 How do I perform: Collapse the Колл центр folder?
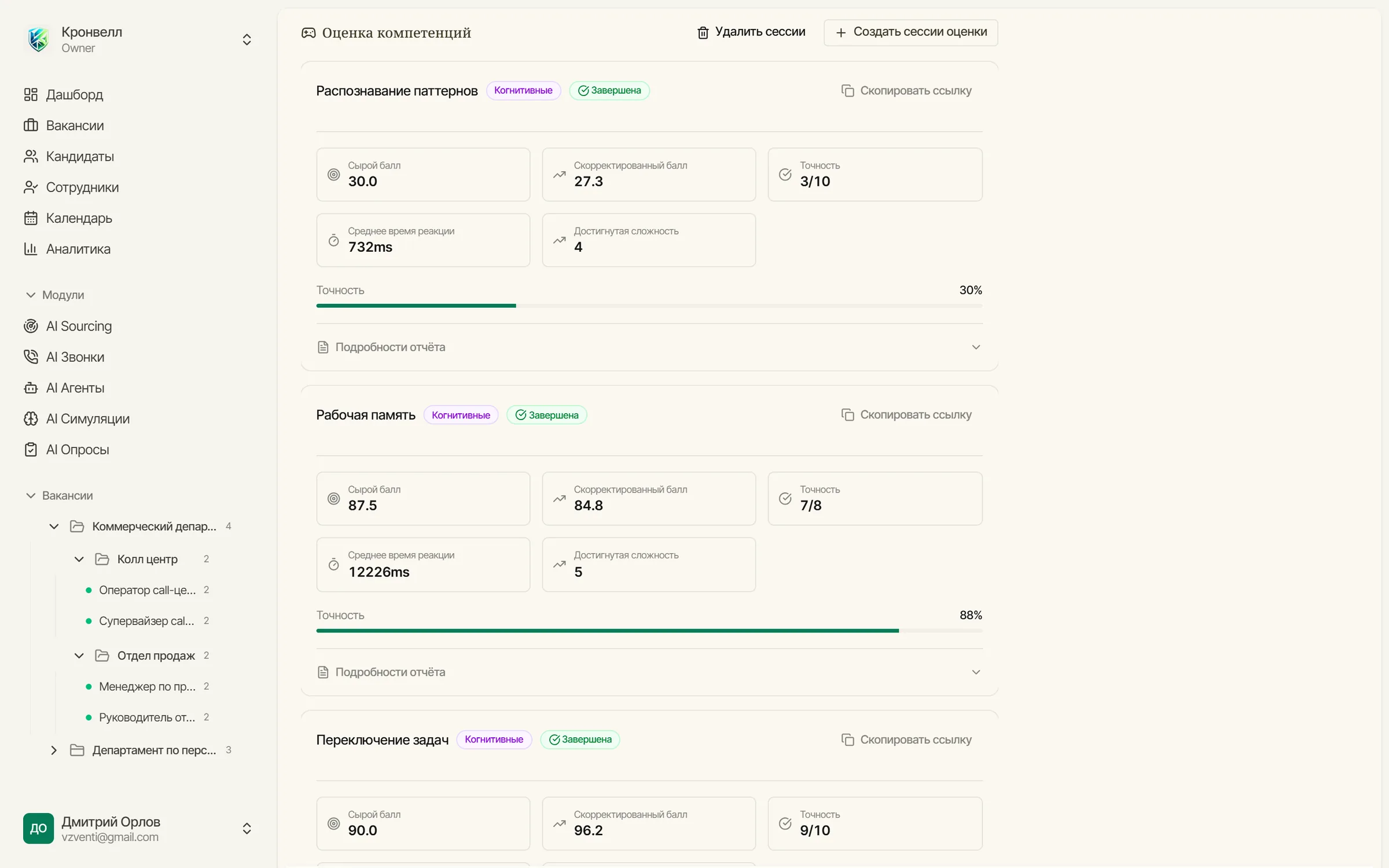(79, 559)
